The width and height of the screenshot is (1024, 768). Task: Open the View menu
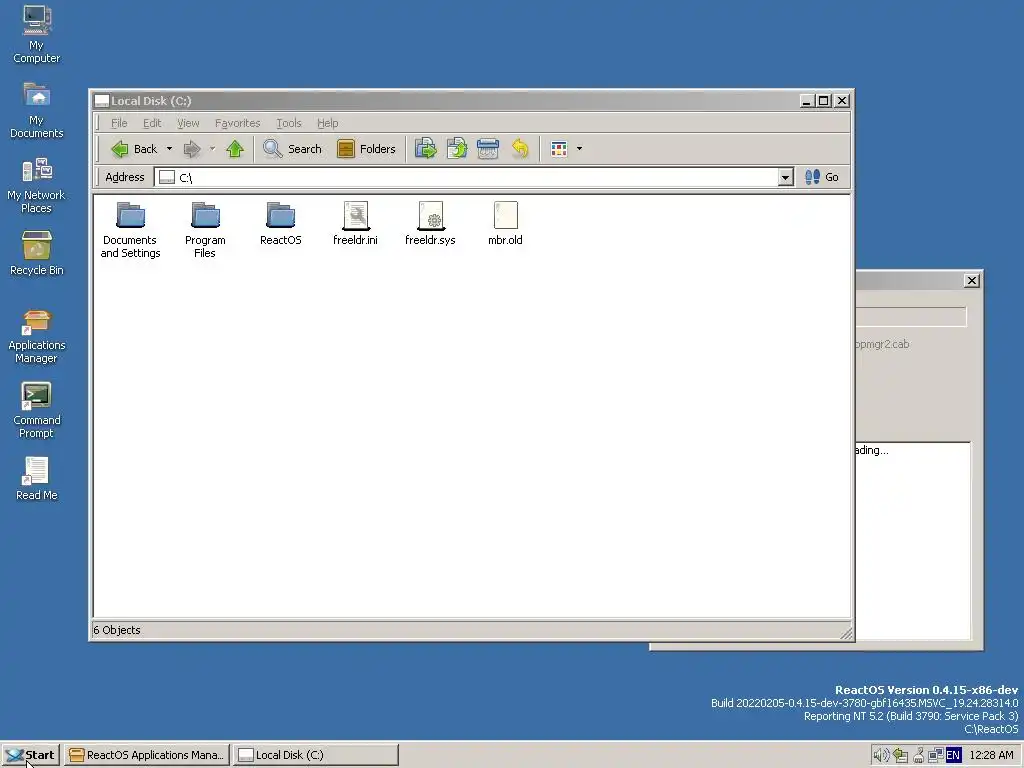click(x=188, y=123)
